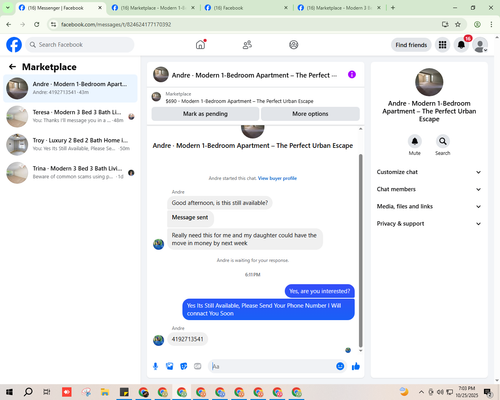Screen dimensions: 500x400
Task: Open the account profile avatar menu
Action: tap(480, 45)
